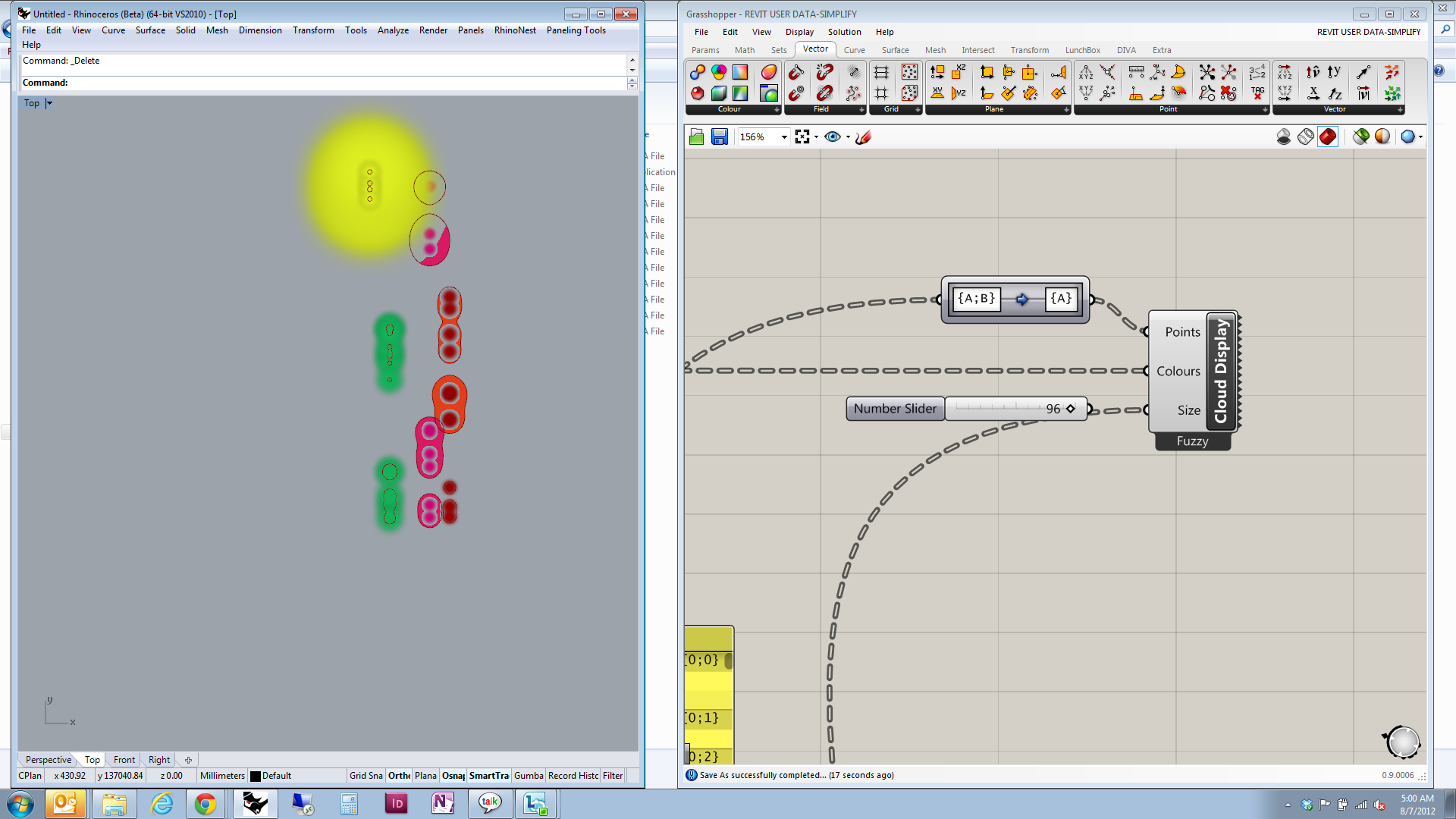Toggle Osnap in Rhino status bar
The image size is (1456, 819).
pos(453,776)
